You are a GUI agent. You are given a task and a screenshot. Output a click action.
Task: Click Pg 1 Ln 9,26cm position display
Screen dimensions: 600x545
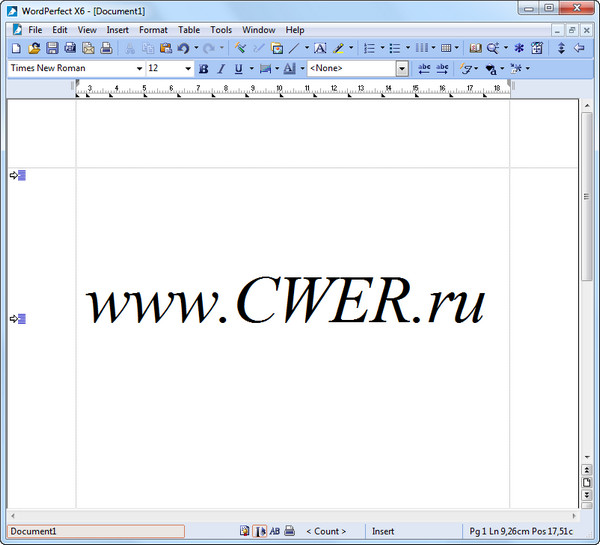tap(521, 531)
